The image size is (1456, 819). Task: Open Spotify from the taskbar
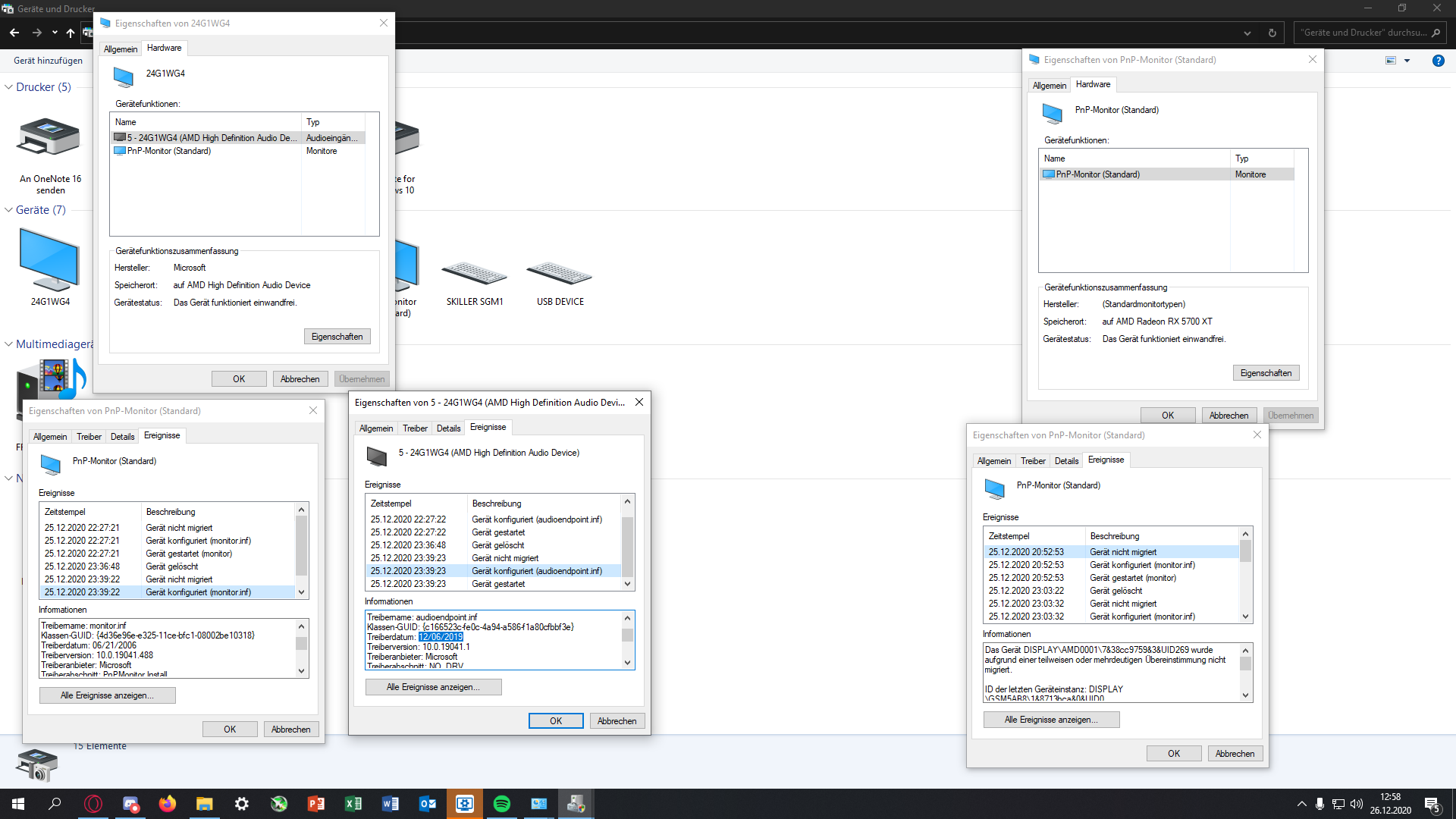[x=502, y=804]
